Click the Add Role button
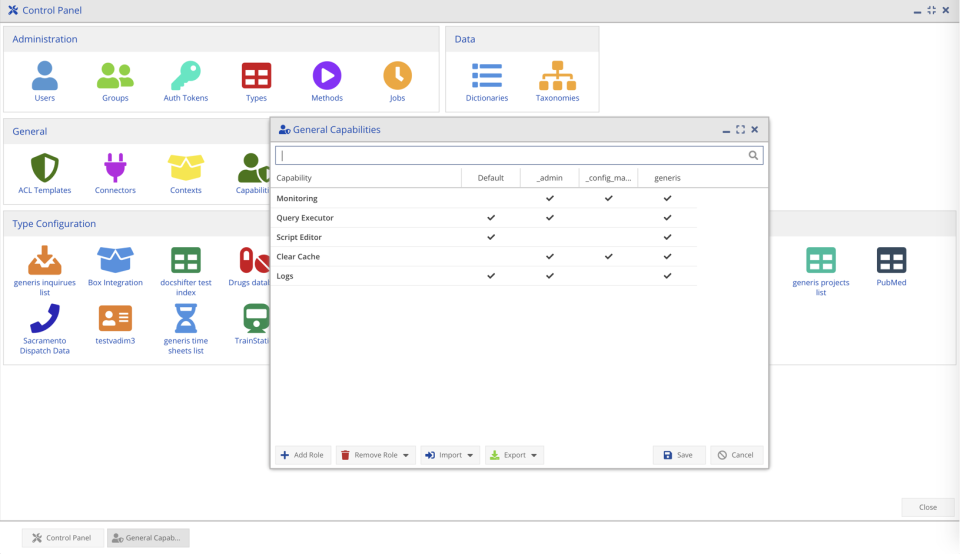This screenshot has height=554, width=960. coord(302,455)
